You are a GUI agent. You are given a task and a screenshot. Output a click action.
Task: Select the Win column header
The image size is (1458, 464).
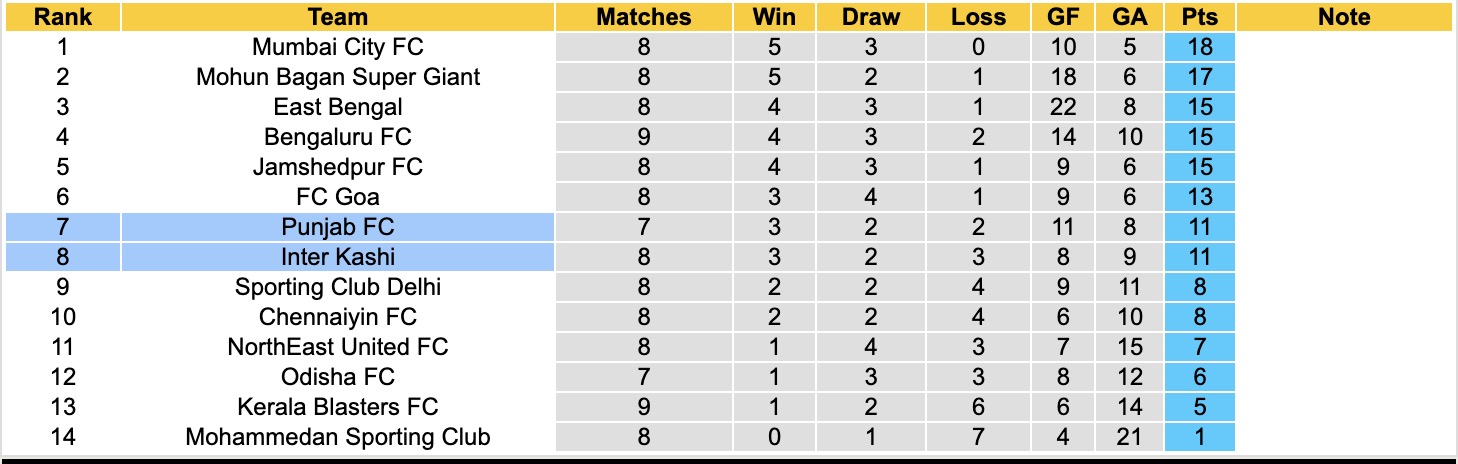774,17
